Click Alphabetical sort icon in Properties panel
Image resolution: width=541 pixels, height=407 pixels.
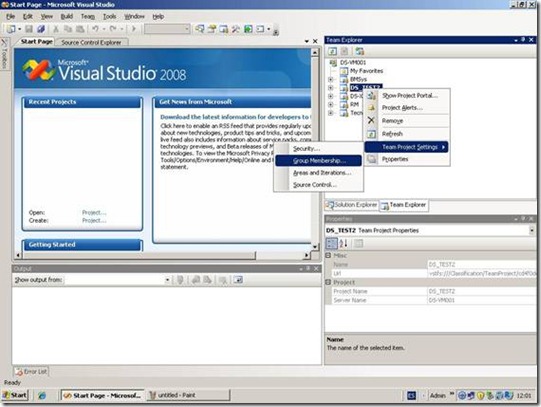(343, 244)
